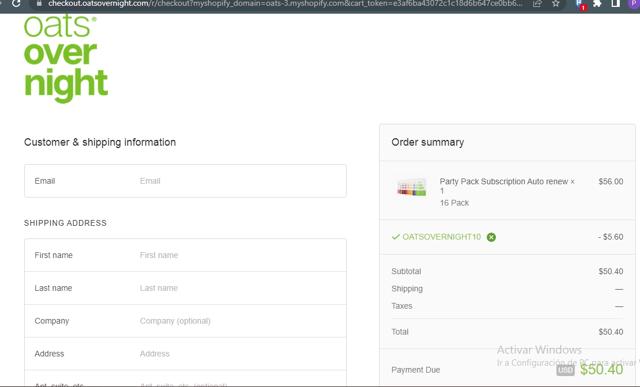Click the green checkmark beside OATSOVERNIGHT10

[395, 237]
